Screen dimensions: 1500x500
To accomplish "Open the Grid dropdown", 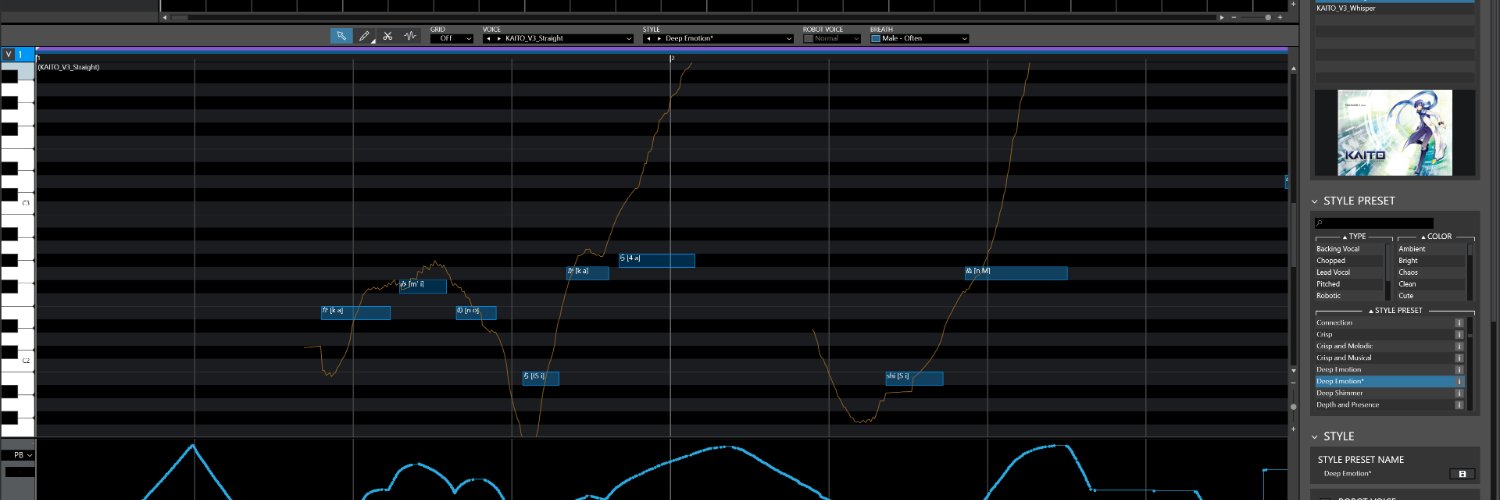I will [452, 38].
